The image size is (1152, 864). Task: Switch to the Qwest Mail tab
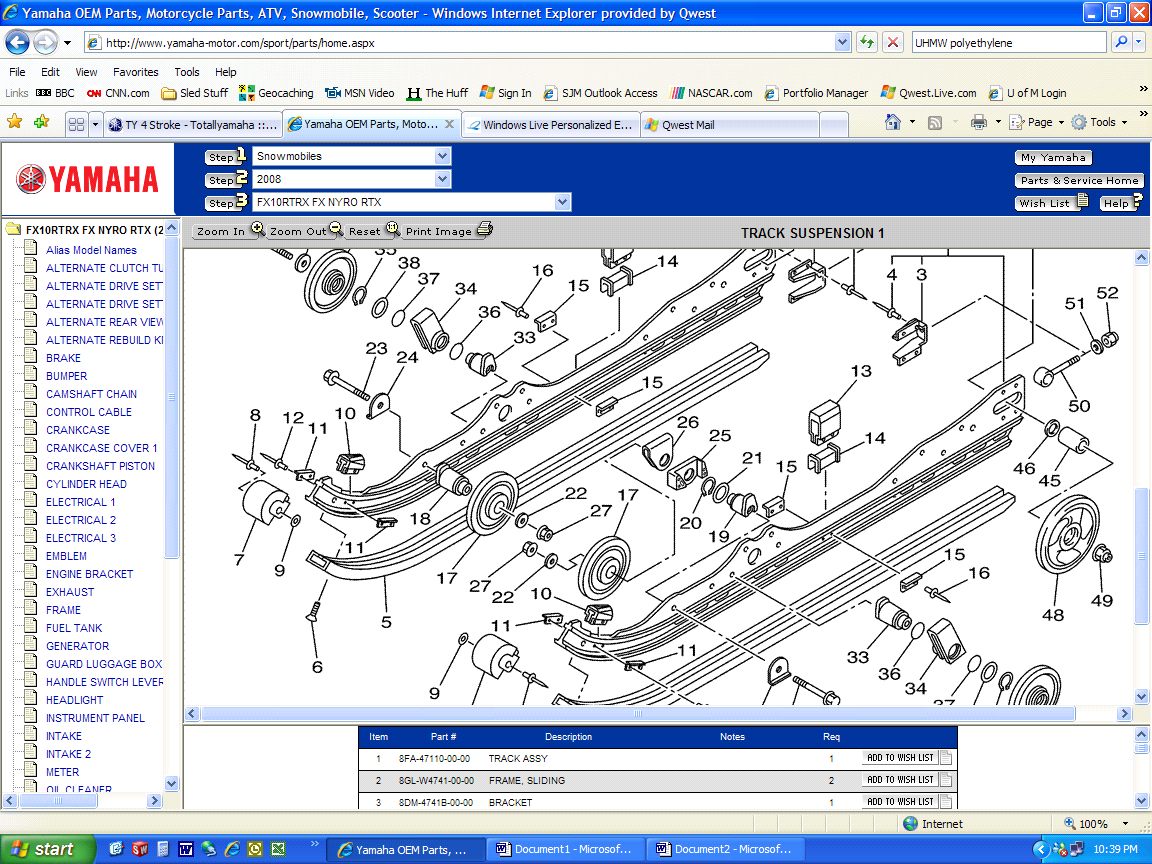(730, 124)
